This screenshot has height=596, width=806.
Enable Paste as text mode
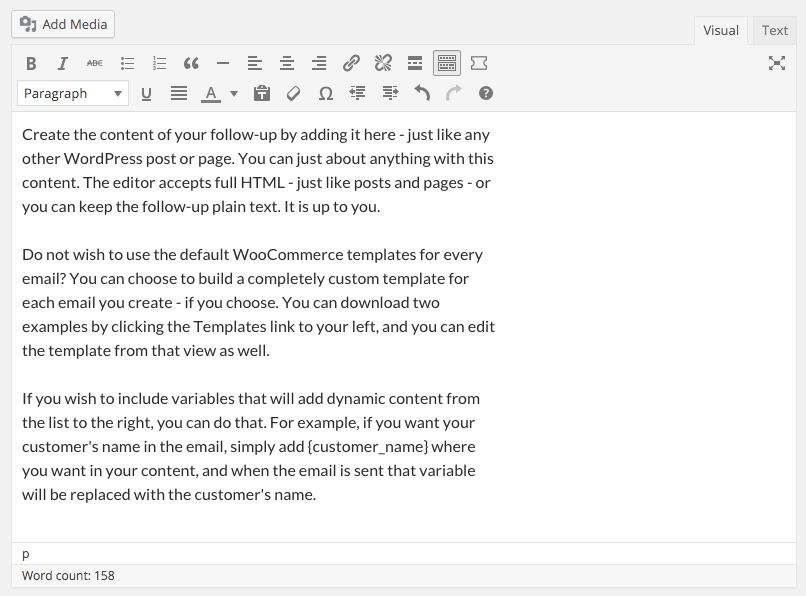pyautogui.click(x=261, y=93)
